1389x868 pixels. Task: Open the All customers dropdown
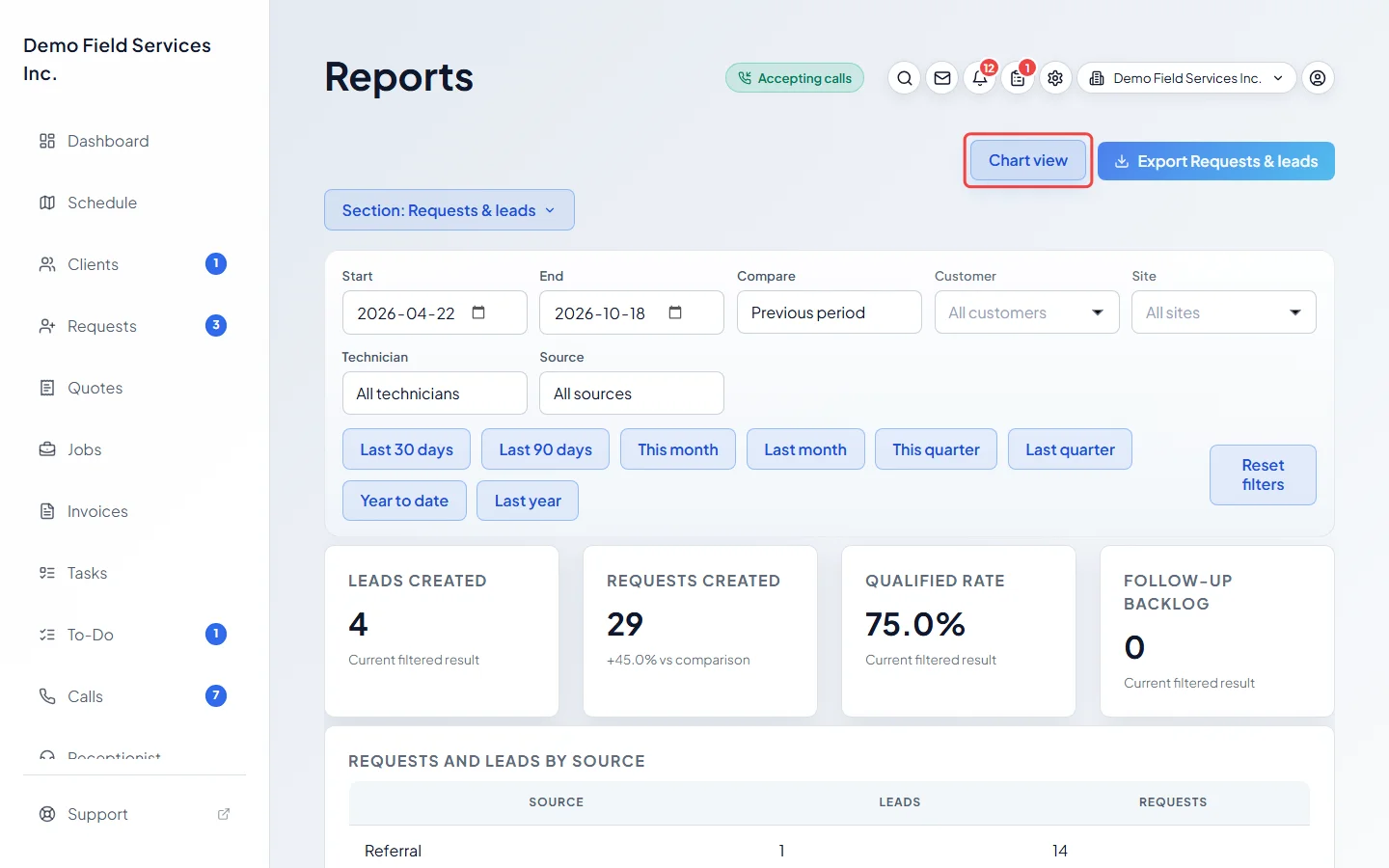[1026, 312]
